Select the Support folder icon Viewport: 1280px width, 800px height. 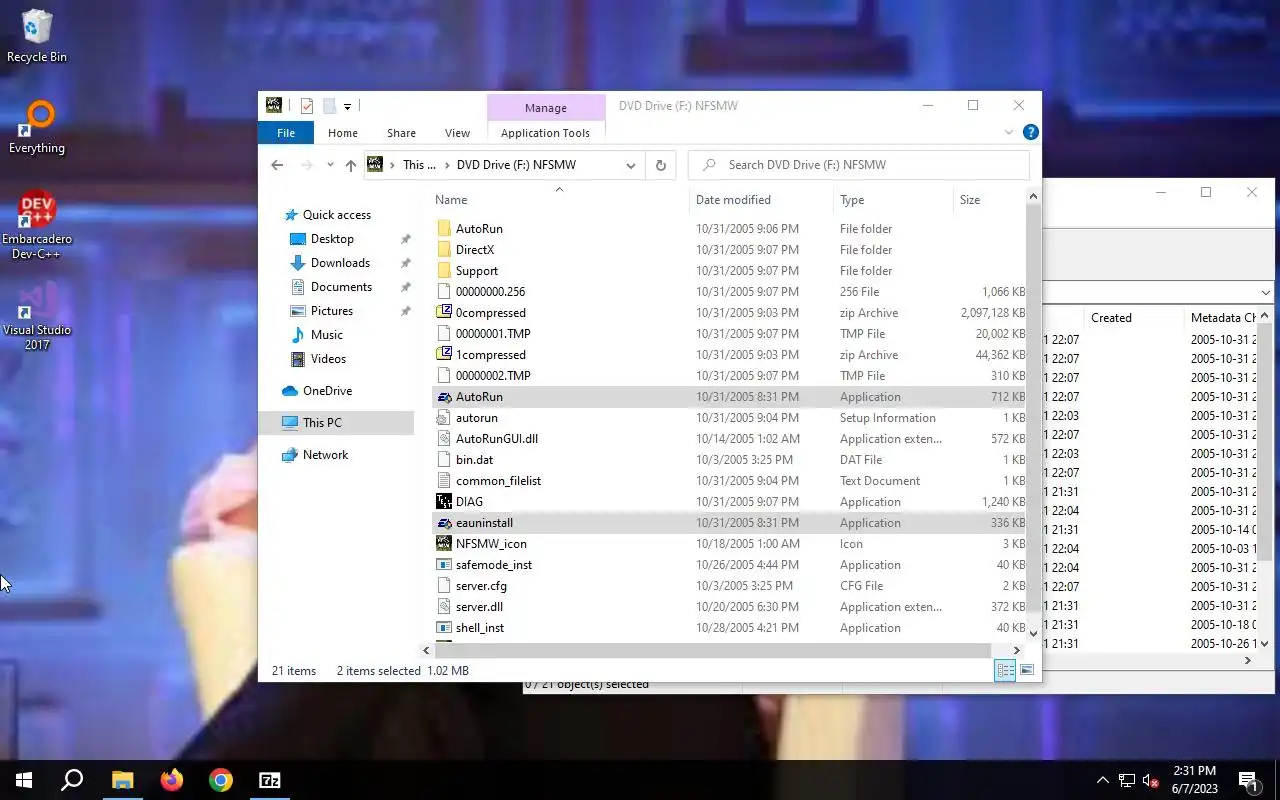[x=444, y=271]
